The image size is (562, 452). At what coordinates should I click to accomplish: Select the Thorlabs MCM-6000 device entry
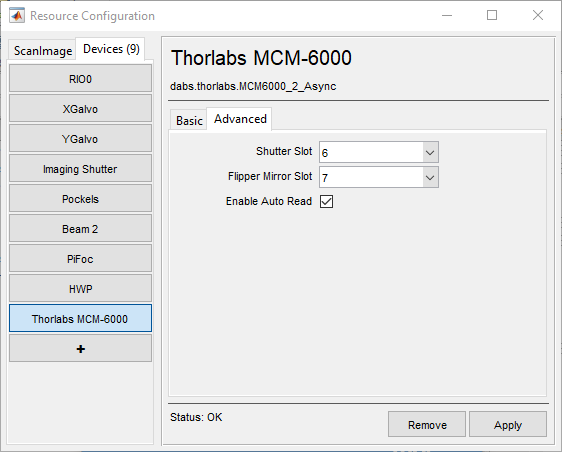click(80, 318)
